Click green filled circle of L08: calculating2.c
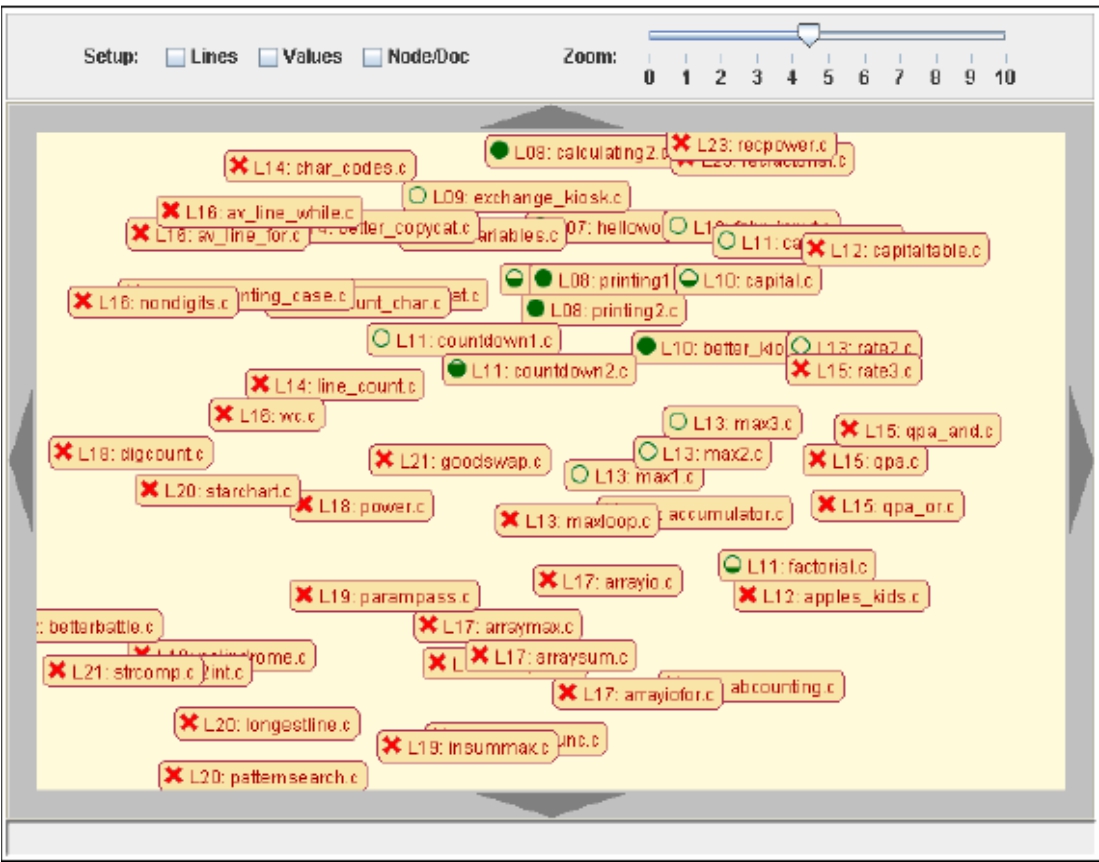Viewport: 1099px width, 862px height. [499, 151]
